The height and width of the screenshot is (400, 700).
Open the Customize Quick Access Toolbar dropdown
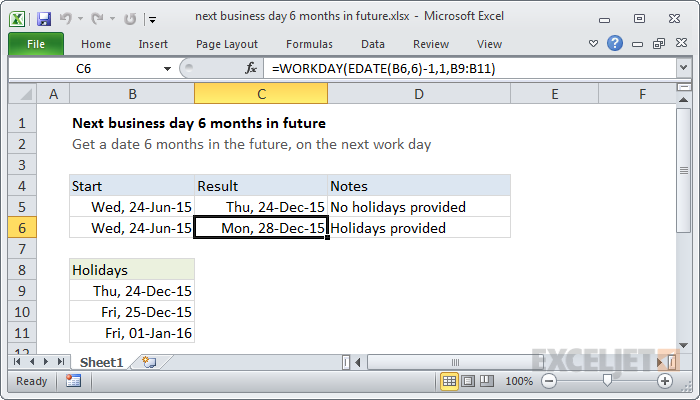(151, 18)
